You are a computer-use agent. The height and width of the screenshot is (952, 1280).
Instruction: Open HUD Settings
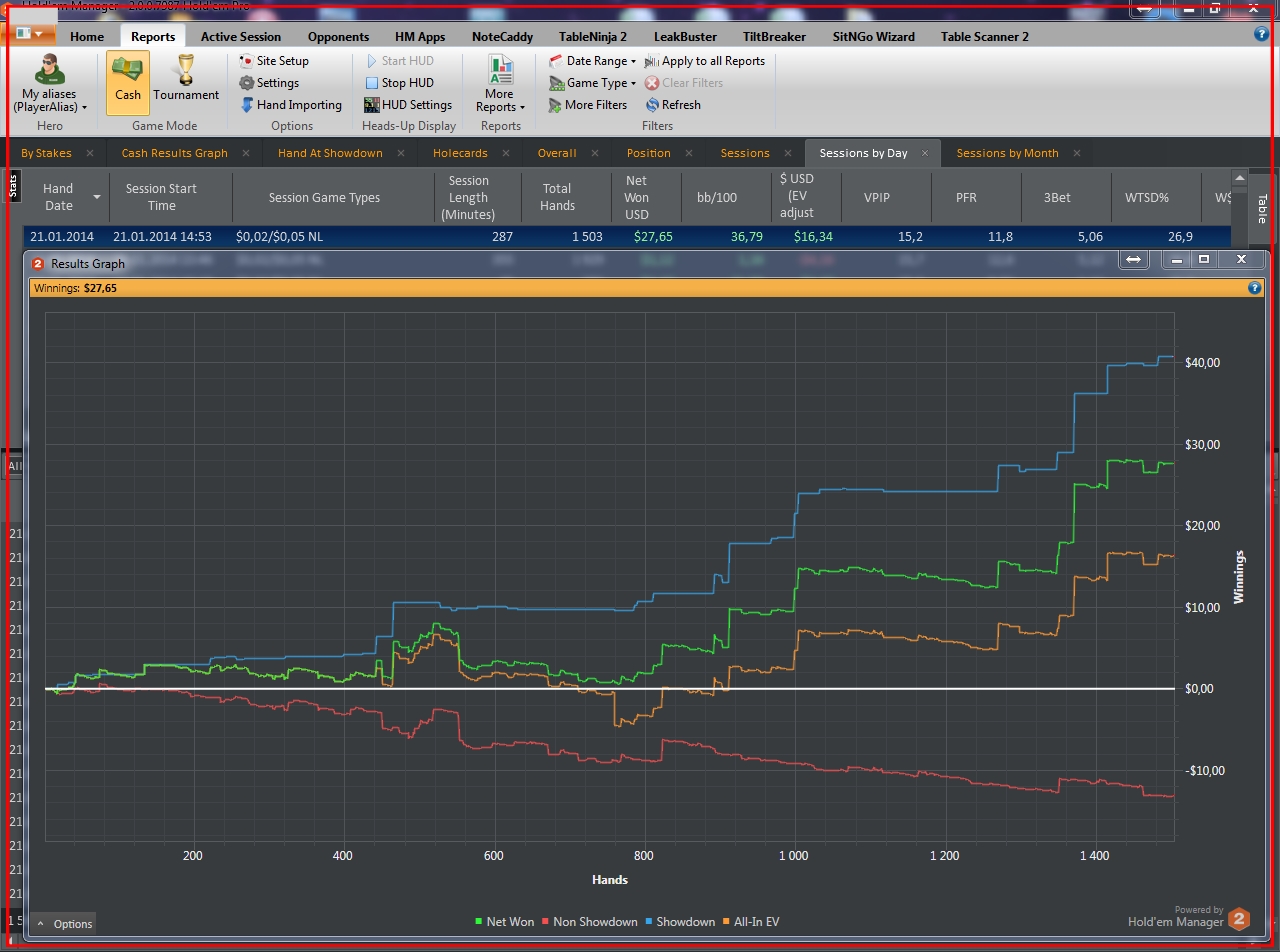pyautogui.click(x=407, y=105)
